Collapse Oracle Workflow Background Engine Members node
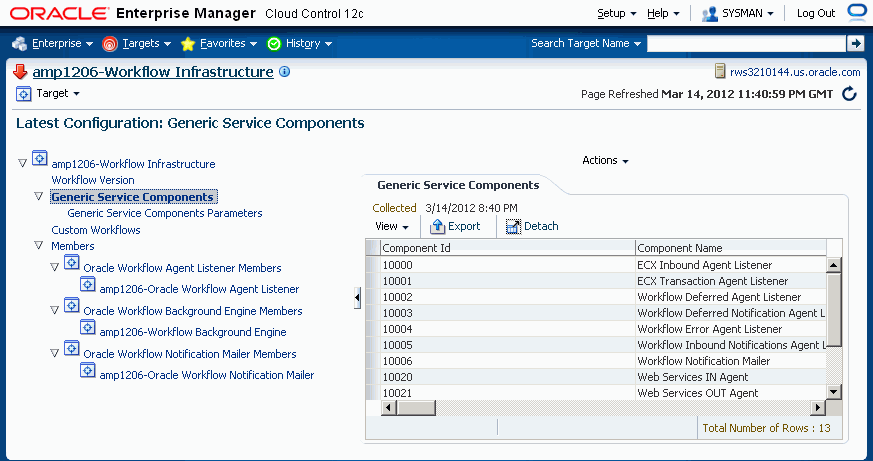Screen dimensions: 873x461 (55, 310)
